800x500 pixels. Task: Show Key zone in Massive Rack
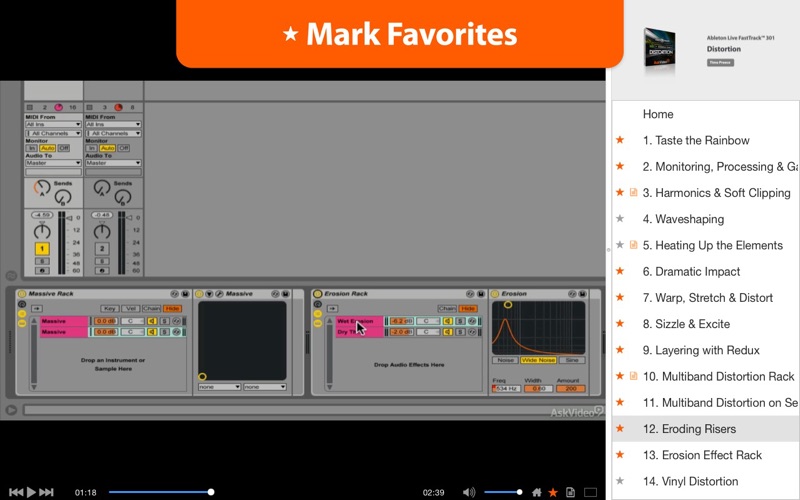109,308
